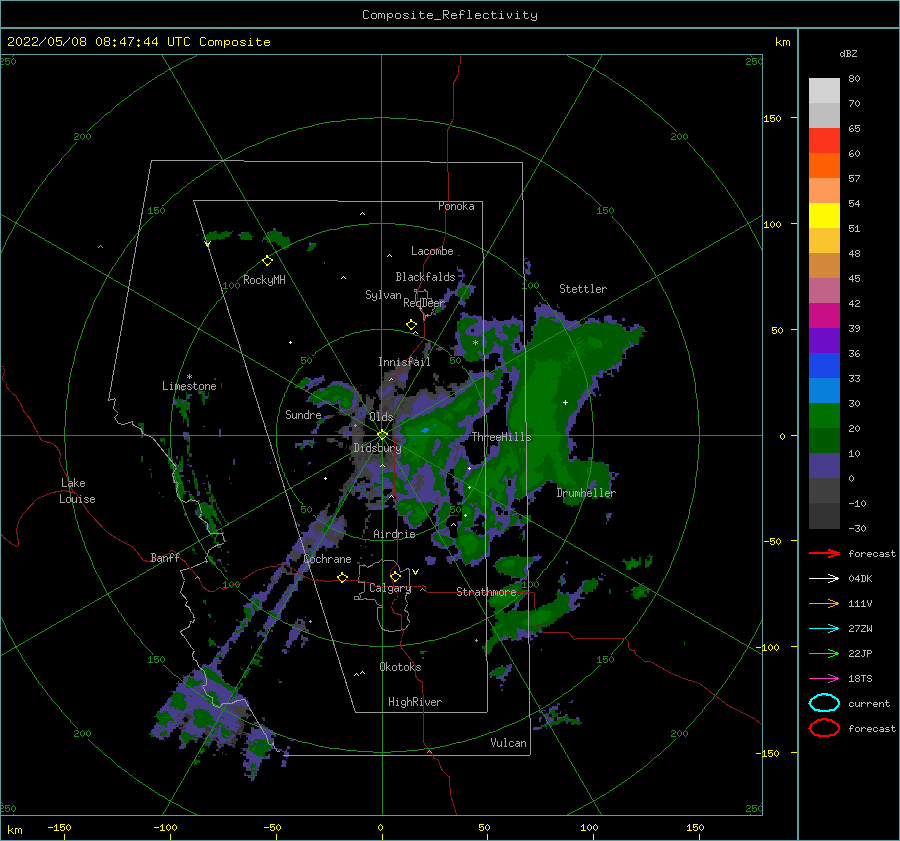900x841 pixels.
Task: Click the cyan current ellipse icon
Action: pos(824,703)
